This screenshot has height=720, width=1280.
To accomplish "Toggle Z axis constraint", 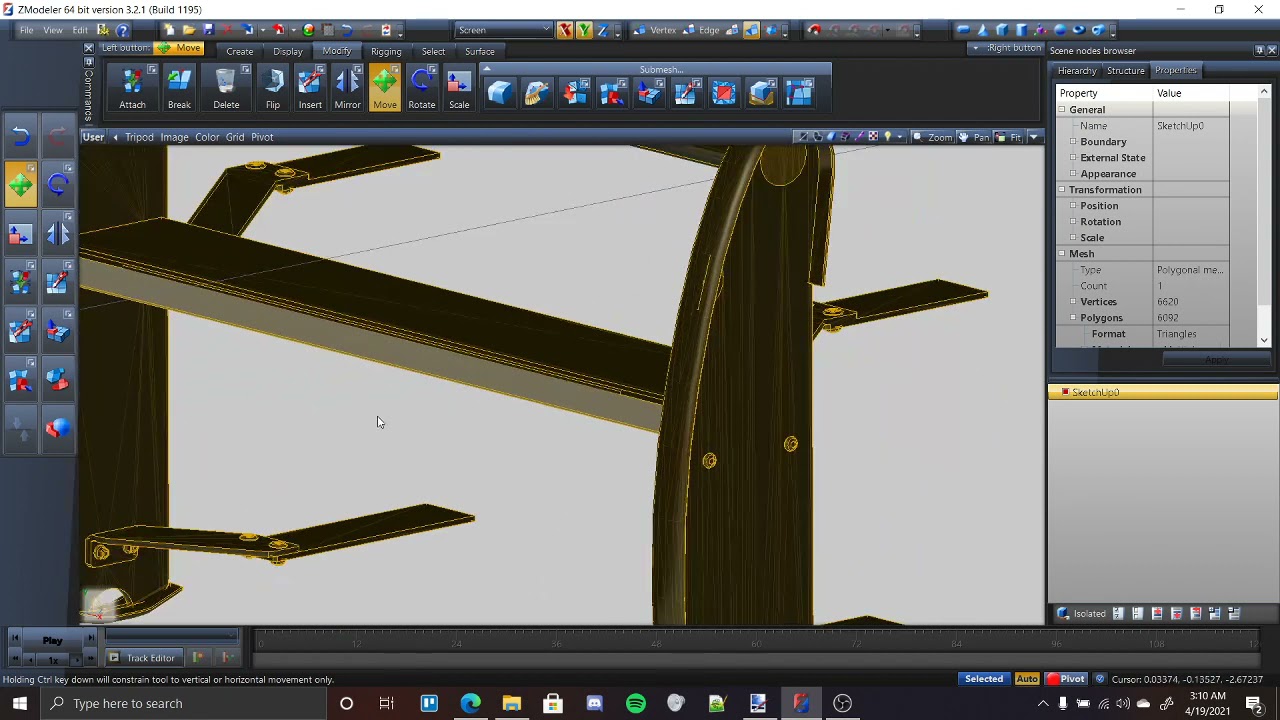I will [603, 30].
